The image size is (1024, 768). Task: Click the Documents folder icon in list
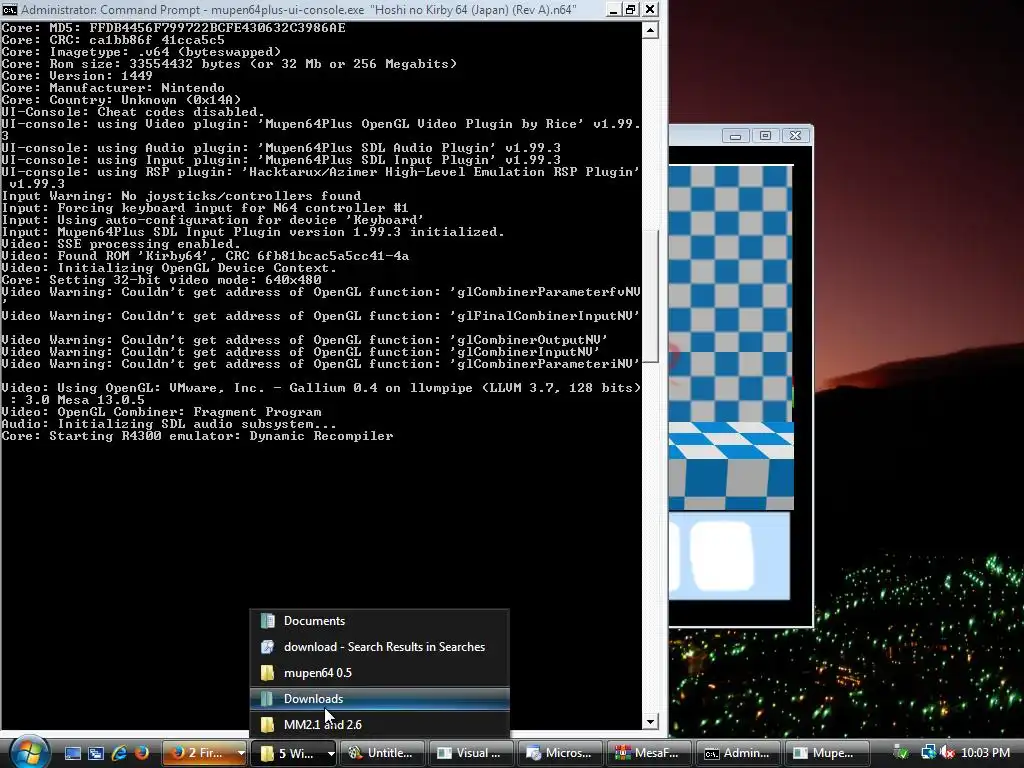point(267,621)
